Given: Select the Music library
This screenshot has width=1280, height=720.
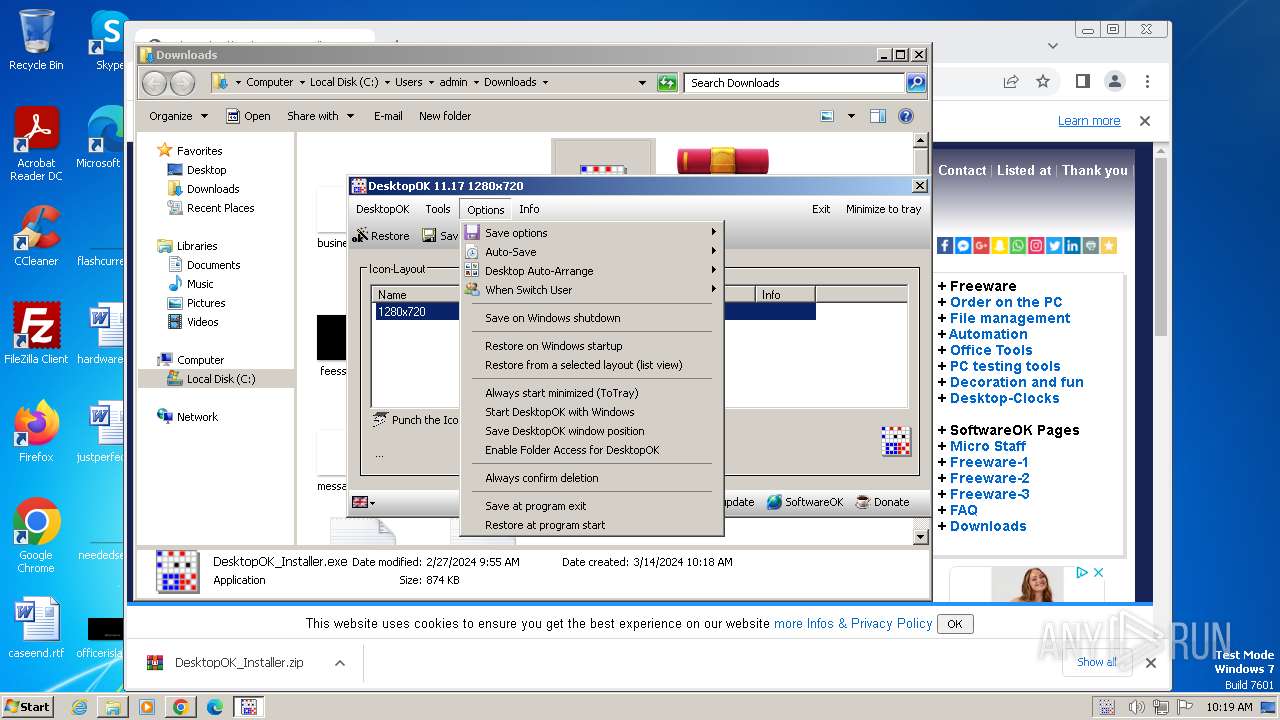Looking at the screenshot, I should [x=200, y=284].
